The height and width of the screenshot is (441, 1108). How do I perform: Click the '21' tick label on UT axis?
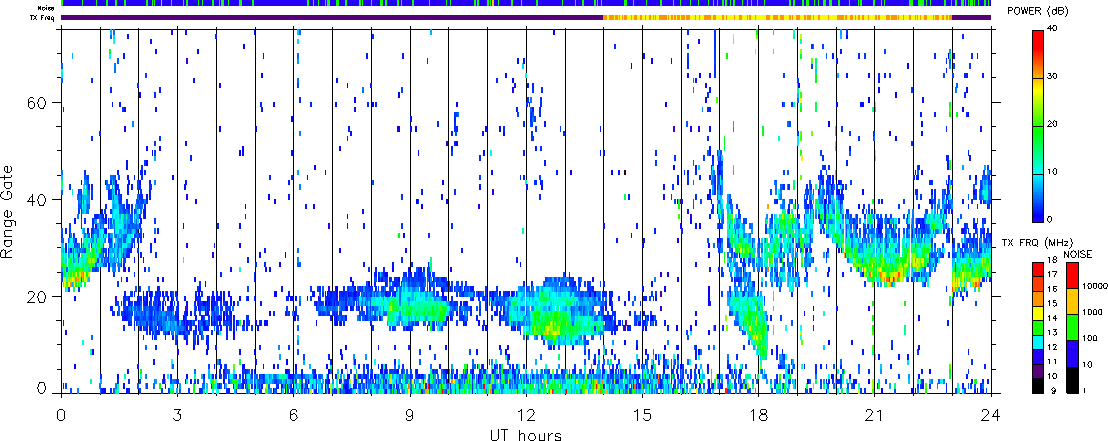tap(874, 416)
